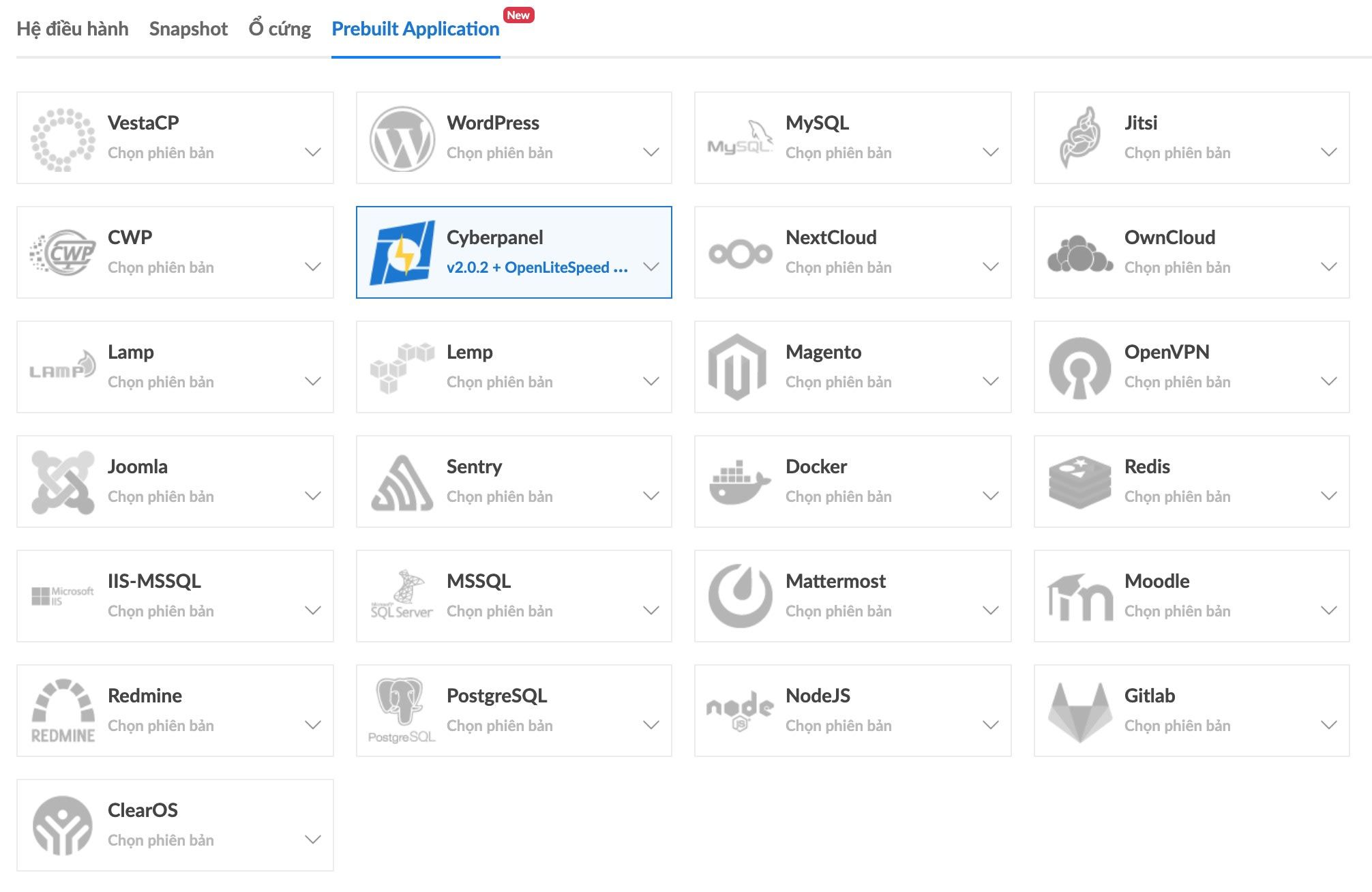
Task: Expand the VestaCP version dropdown arrow
Action: pos(312,152)
